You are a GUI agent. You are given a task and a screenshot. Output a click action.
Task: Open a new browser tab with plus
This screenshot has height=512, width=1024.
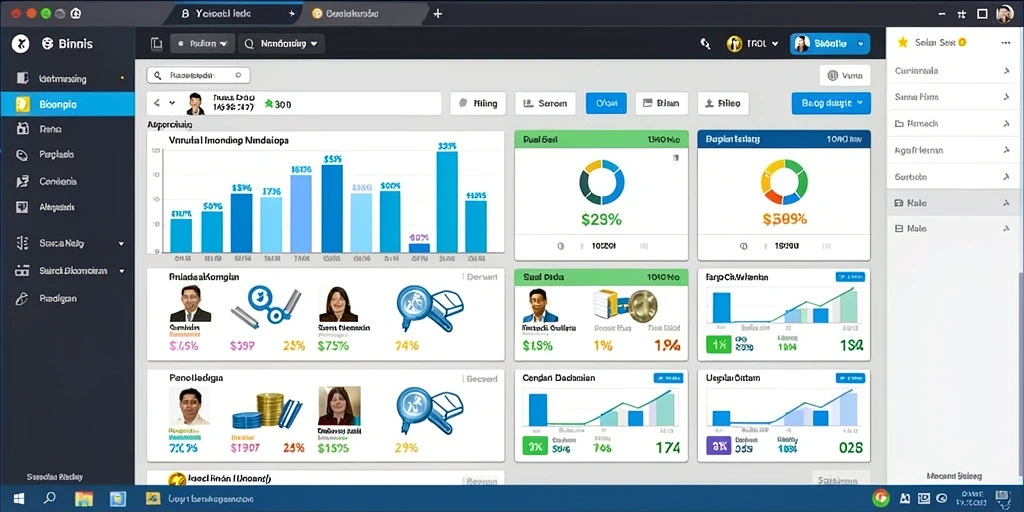[438, 13]
